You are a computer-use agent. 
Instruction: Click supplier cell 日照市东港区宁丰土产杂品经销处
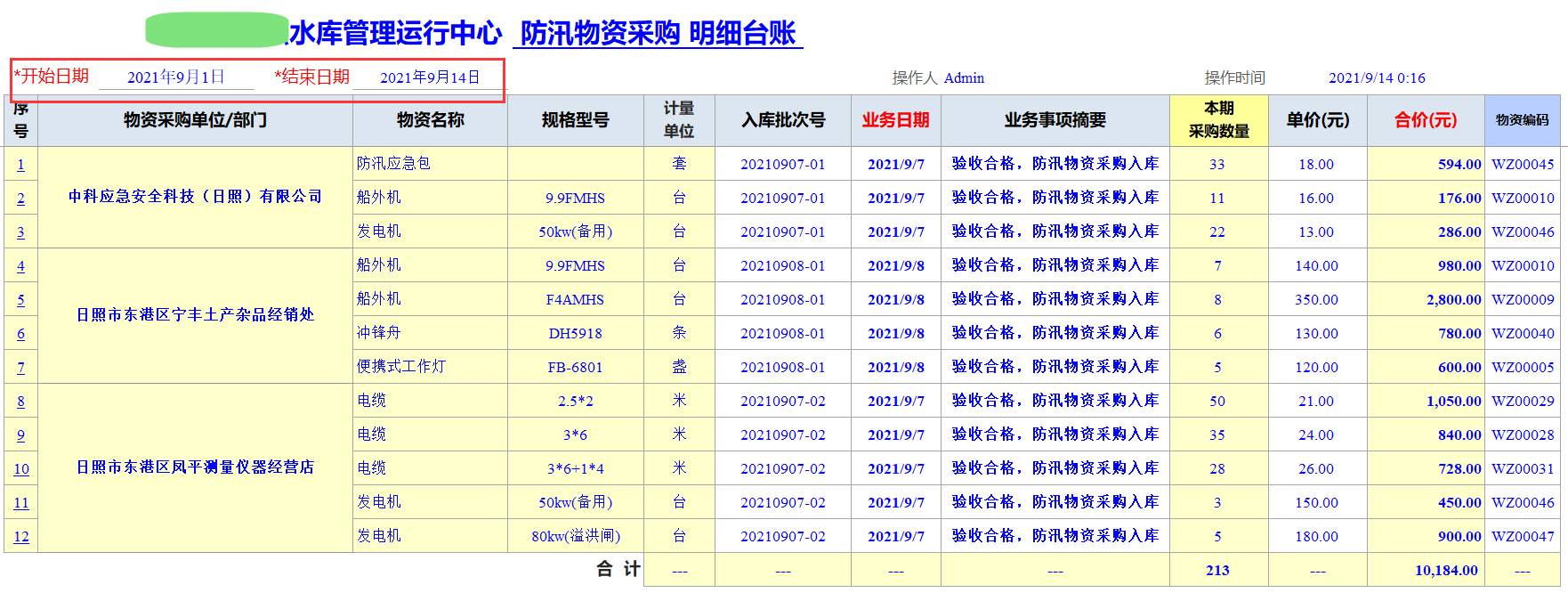click(x=195, y=315)
